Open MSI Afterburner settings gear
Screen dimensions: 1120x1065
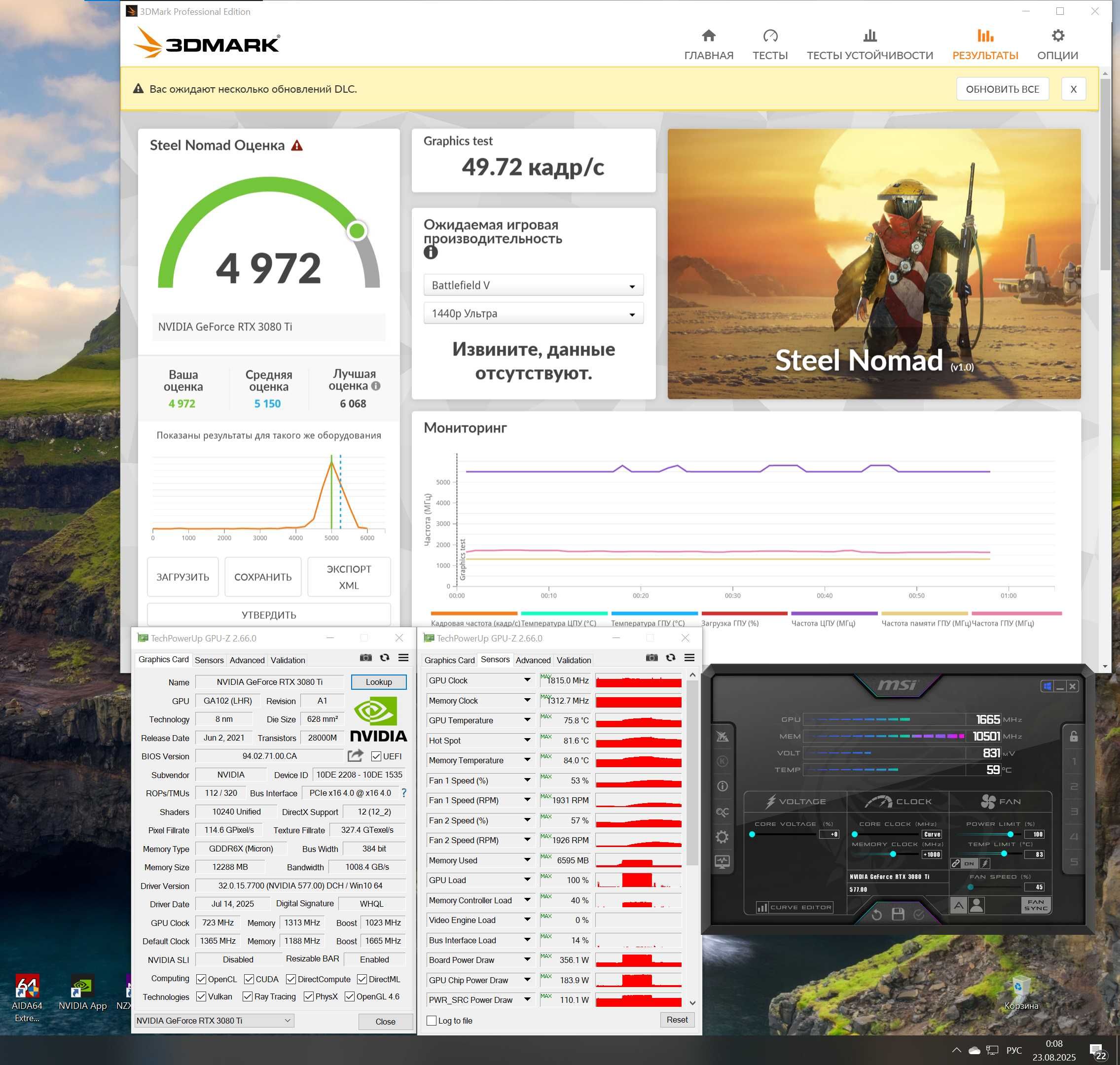click(722, 836)
